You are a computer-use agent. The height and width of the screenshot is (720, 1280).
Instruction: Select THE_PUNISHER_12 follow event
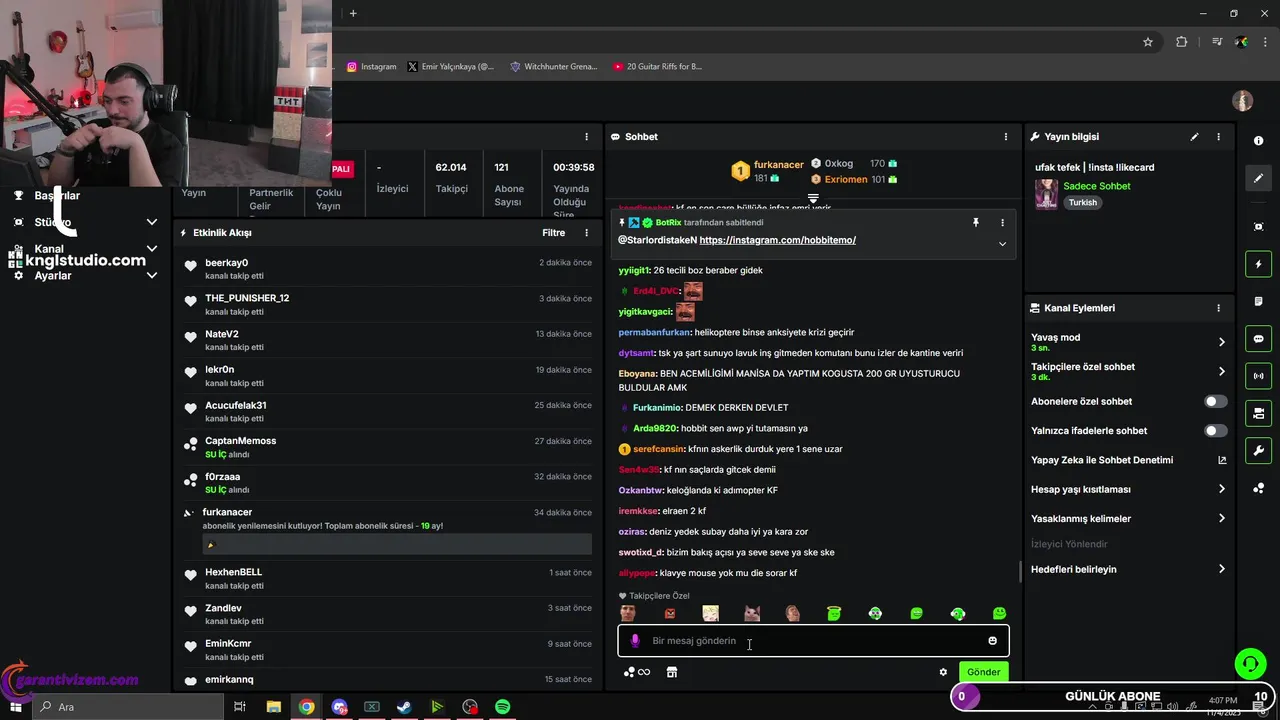coord(388,304)
